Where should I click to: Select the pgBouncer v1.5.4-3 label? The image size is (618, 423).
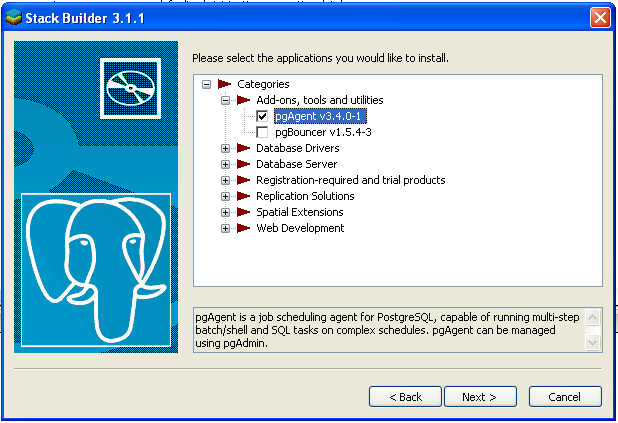[x=323, y=132]
